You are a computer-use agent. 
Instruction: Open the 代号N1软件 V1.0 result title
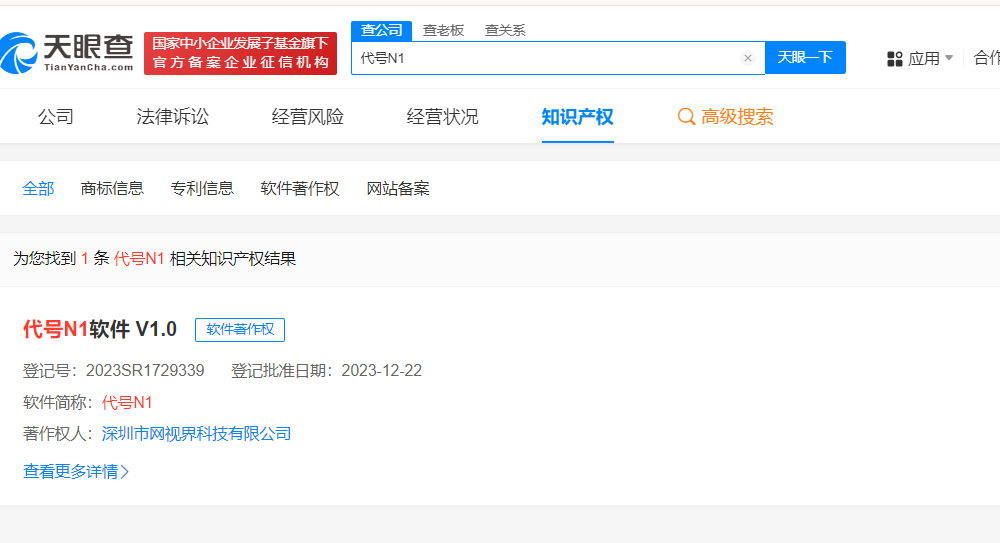tap(99, 329)
